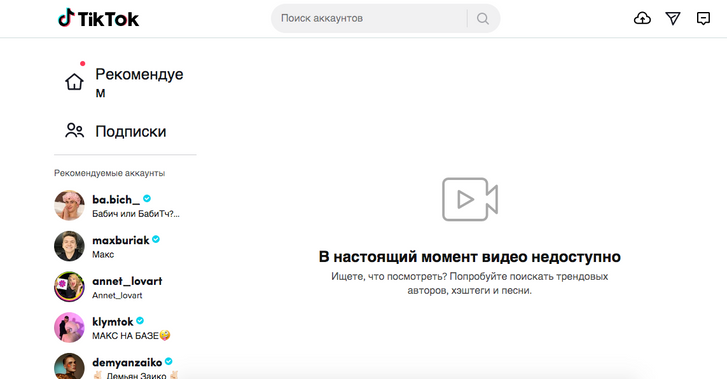Open maxburiak profile avatar
This screenshot has width=727, height=379.
(x=69, y=246)
